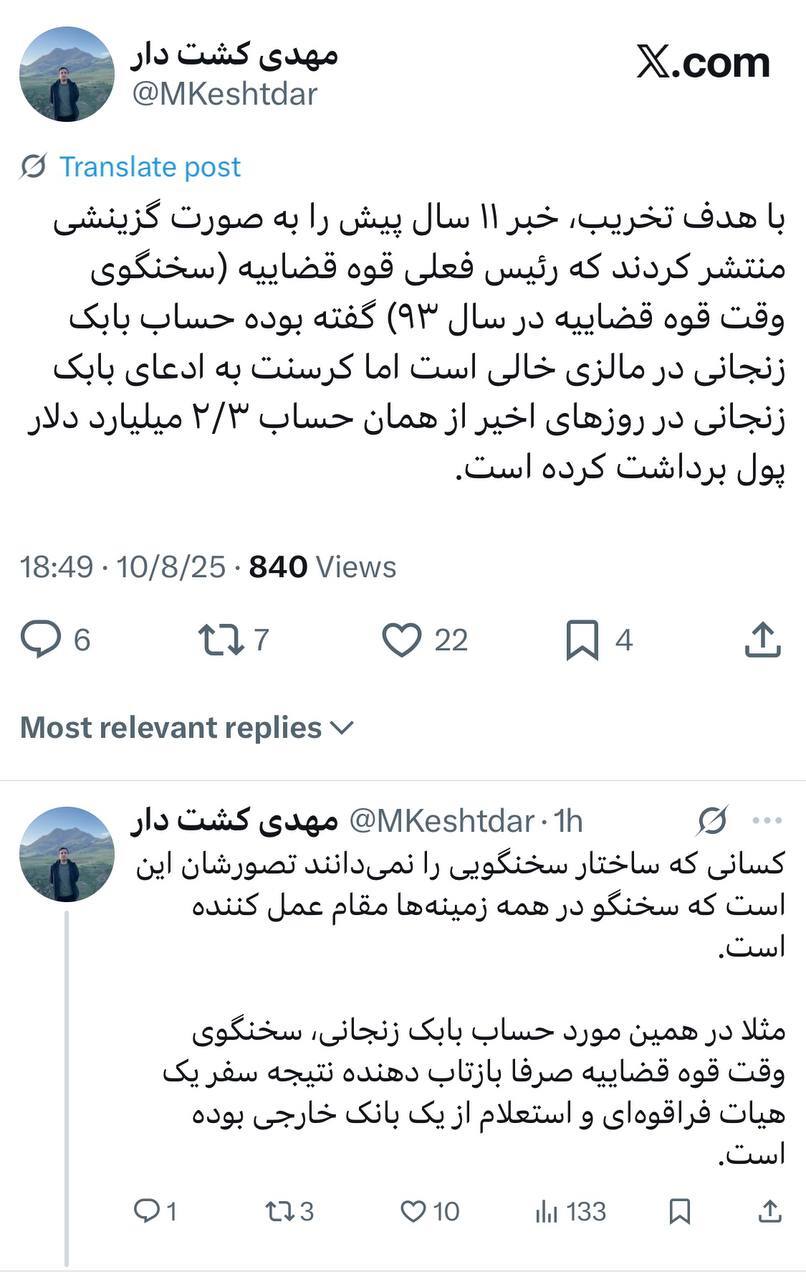Viewport: 806px width, 1280px height.
Task: Open the replies sort order selector
Action: point(343,728)
